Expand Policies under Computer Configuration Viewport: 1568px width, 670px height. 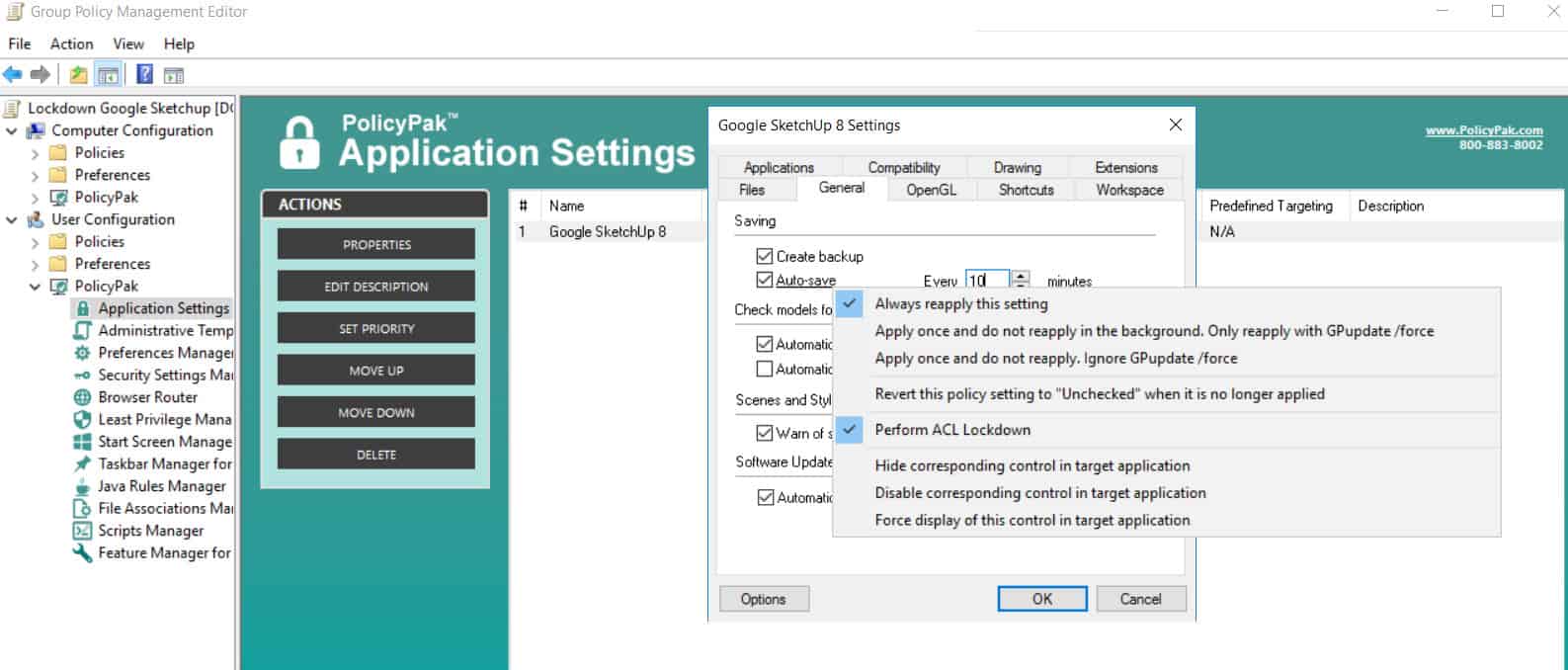36,153
